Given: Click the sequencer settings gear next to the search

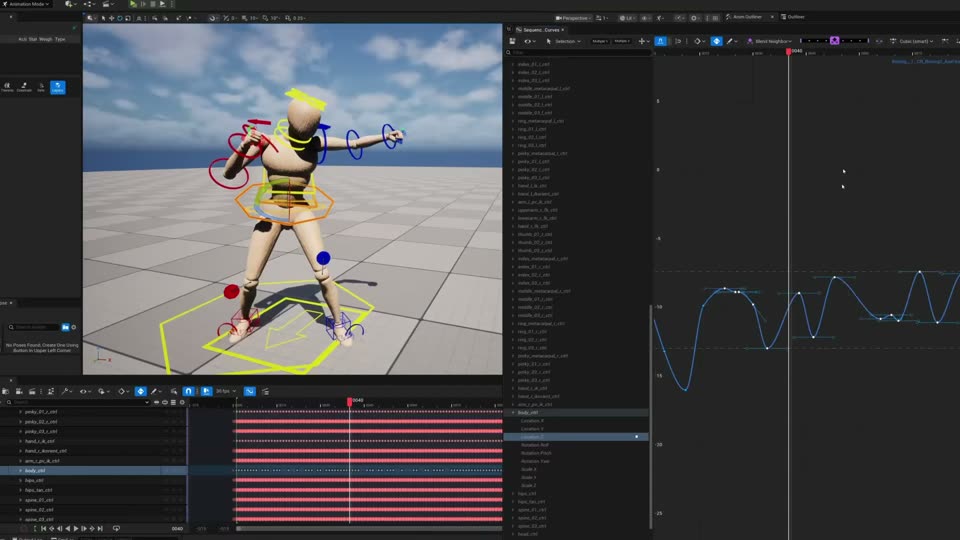Looking at the screenshot, I should (182, 402).
